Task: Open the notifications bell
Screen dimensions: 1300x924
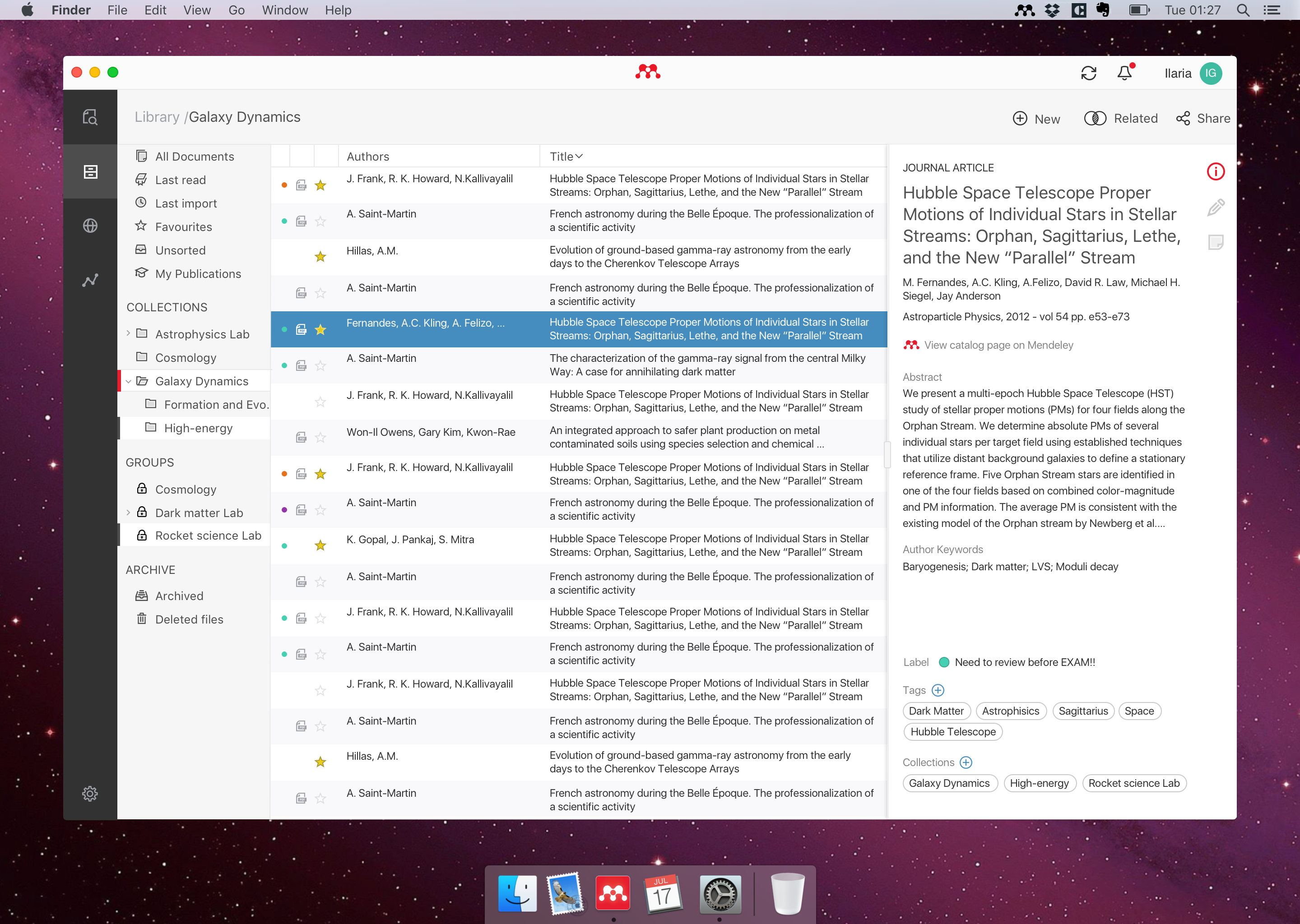Action: (1124, 74)
